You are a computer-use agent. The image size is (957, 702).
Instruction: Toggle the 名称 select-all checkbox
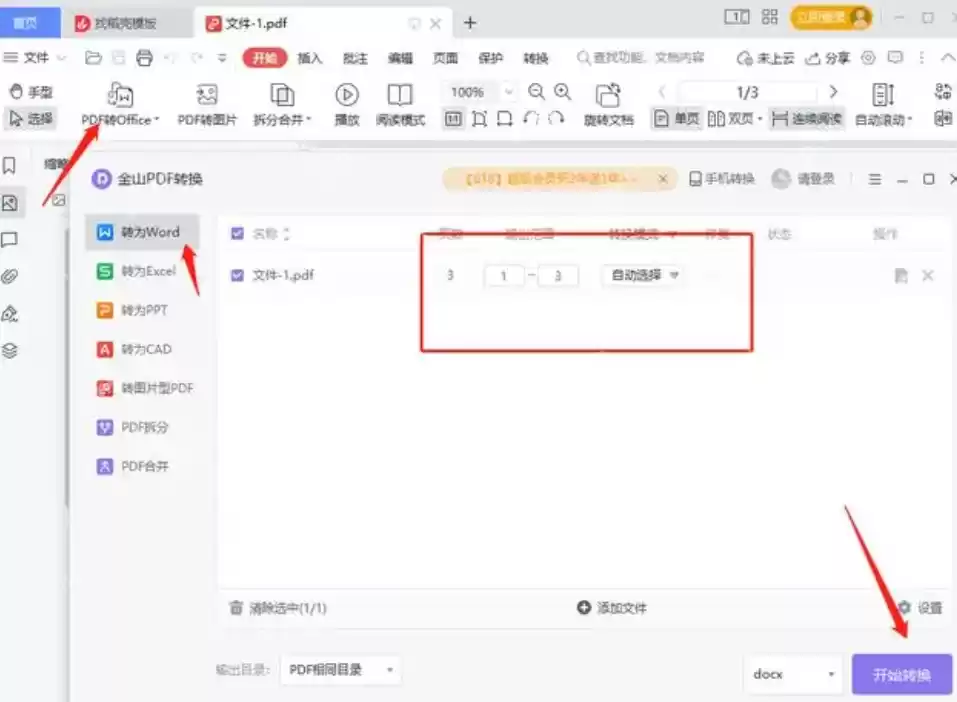point(236,233)
